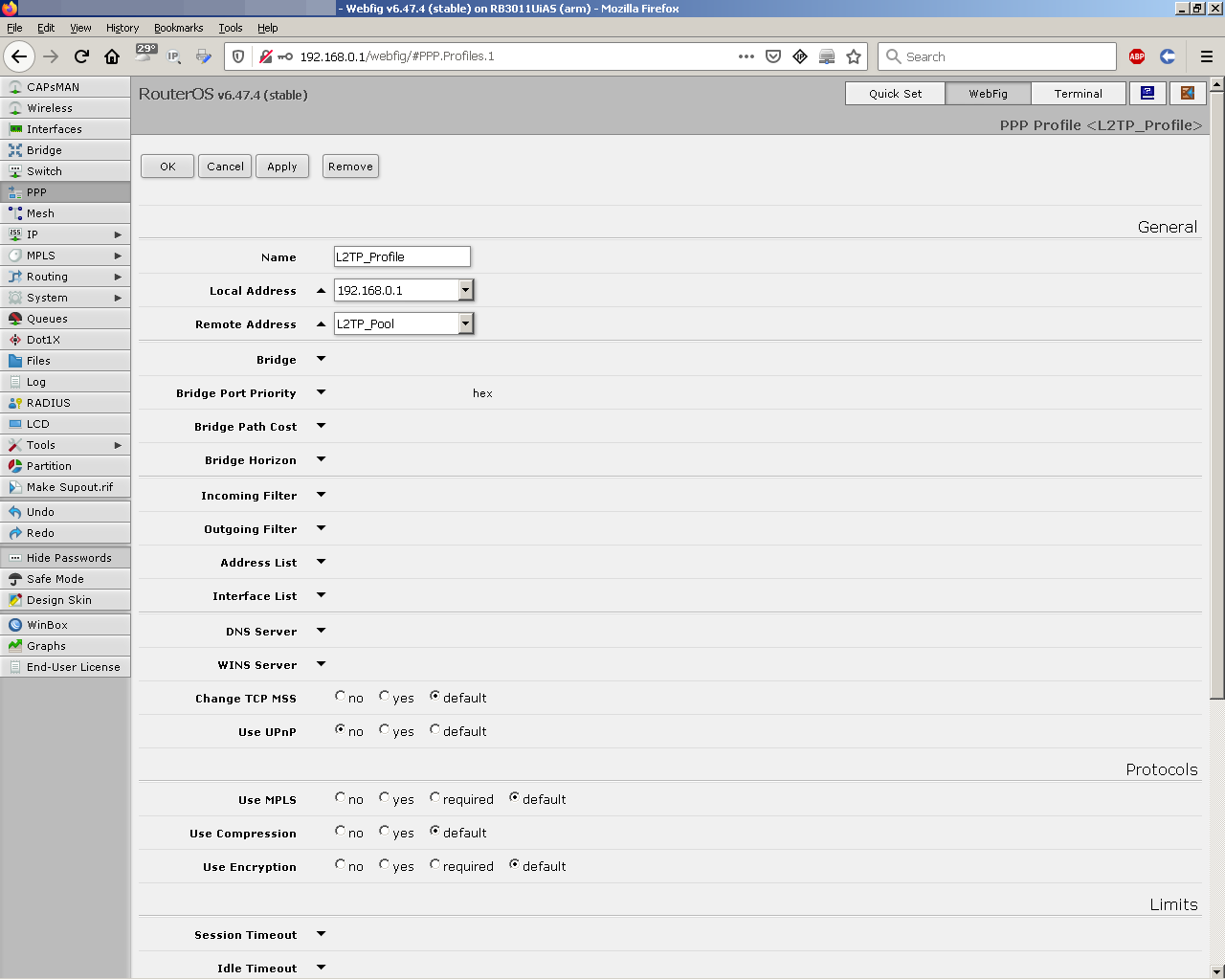Screen dimensions: 1225x980
Task: Undo the last change in WebFig
Action: tap(65, 512)
